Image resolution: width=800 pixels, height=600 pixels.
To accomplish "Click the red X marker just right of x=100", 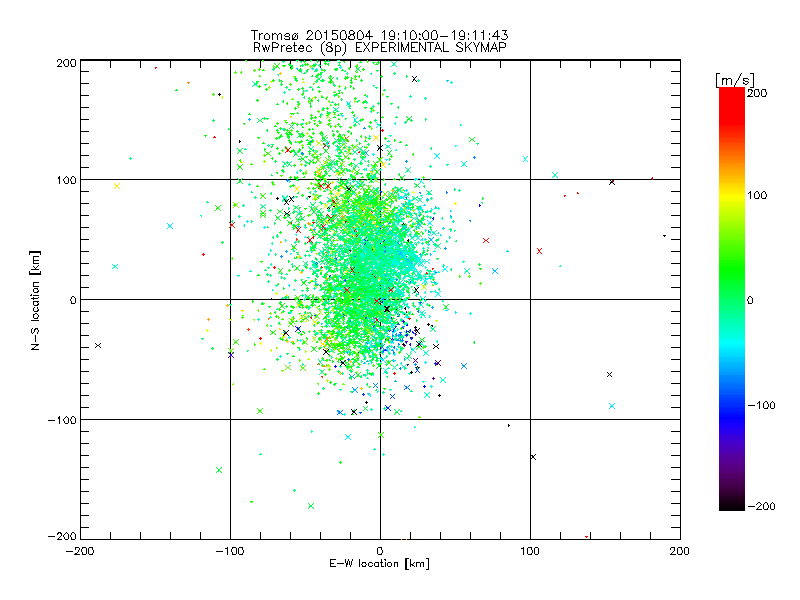I will (539, 251).
